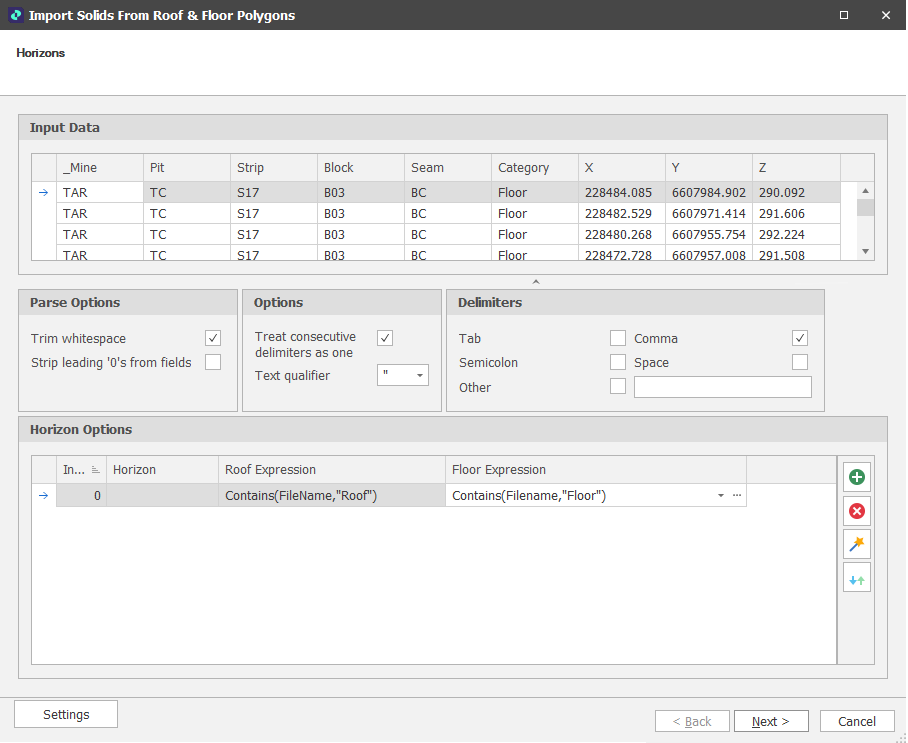Click the magic wand auto-generate icon
This screenshot has width=908, height=743.
coord(856,545)
